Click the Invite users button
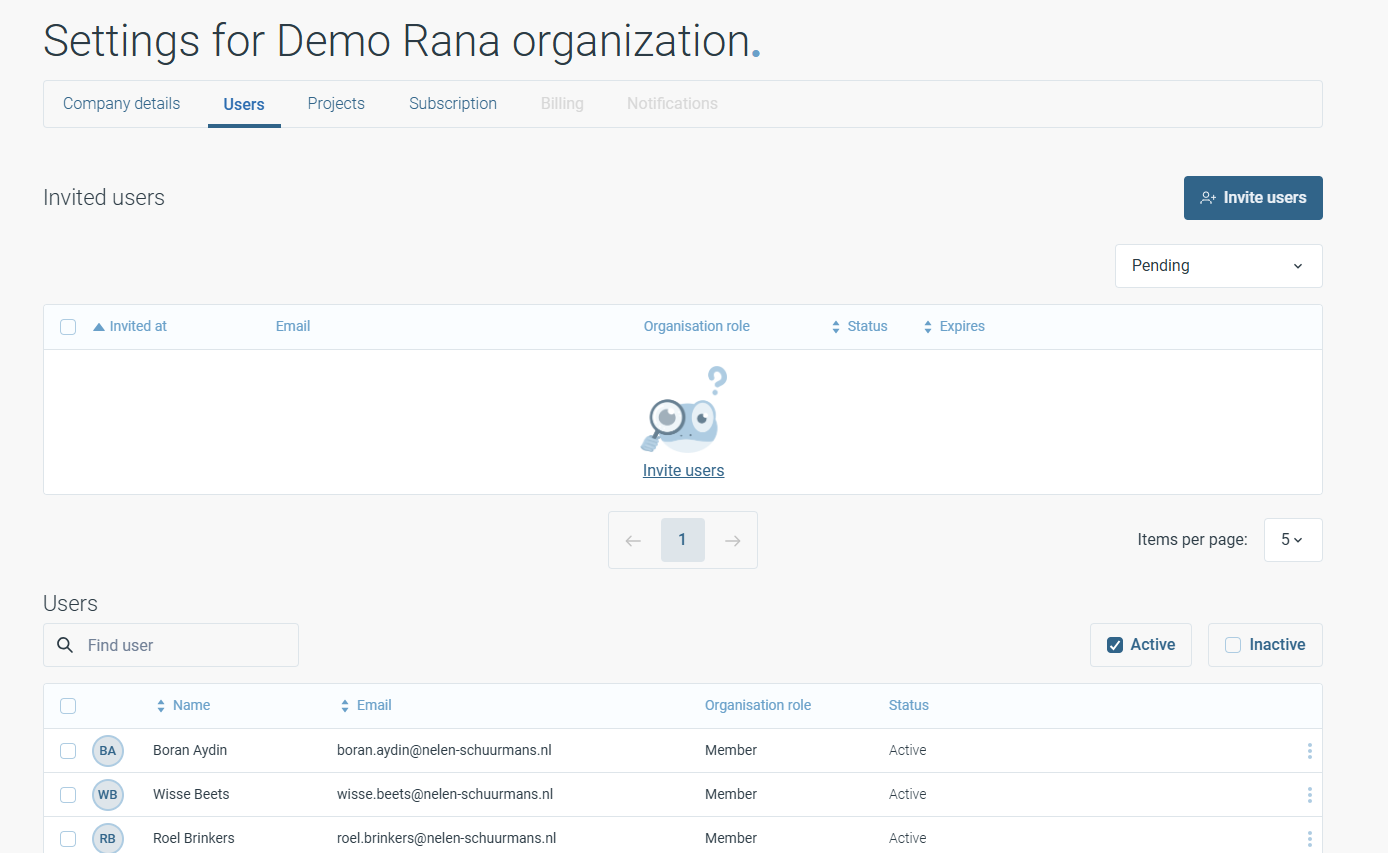1388x853 pixels. (1253, 198)
